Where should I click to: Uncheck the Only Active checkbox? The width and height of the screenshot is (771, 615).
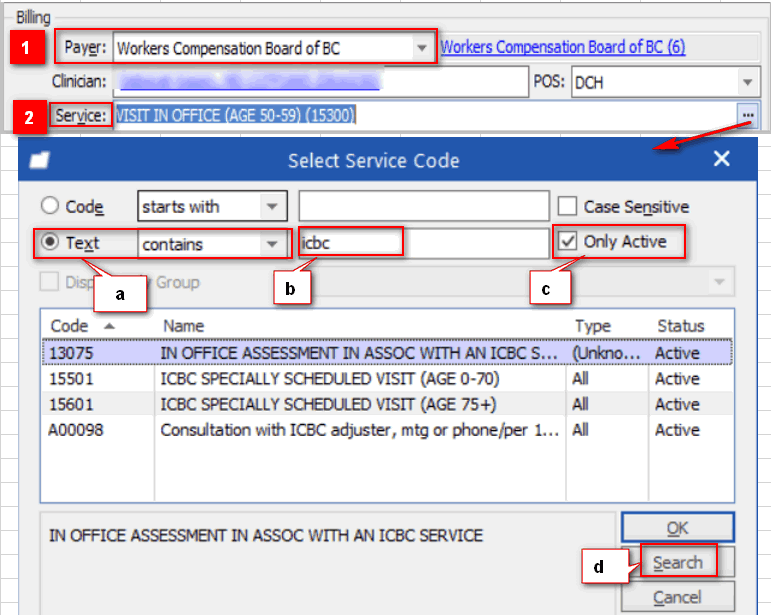[x=568, y=243]
